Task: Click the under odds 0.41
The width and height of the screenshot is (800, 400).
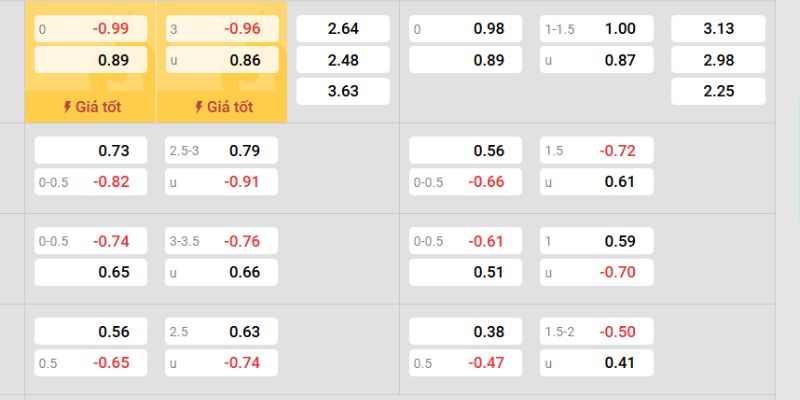Action: point(596,363)
